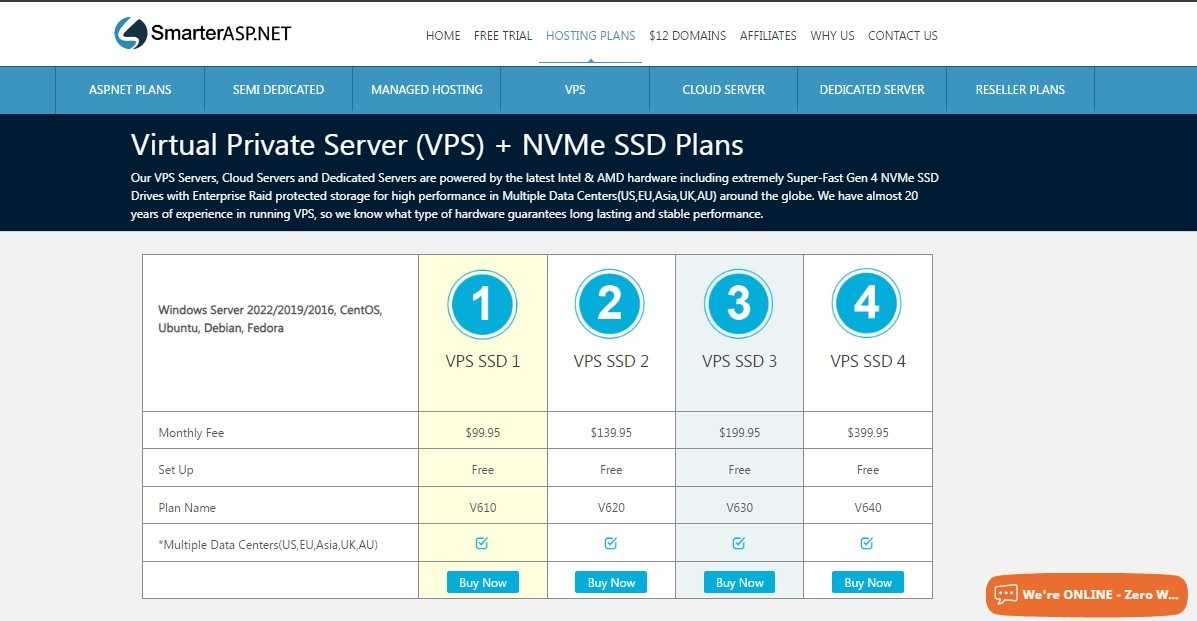Select the Semi Dedicated plans tab

coord(278,90)
